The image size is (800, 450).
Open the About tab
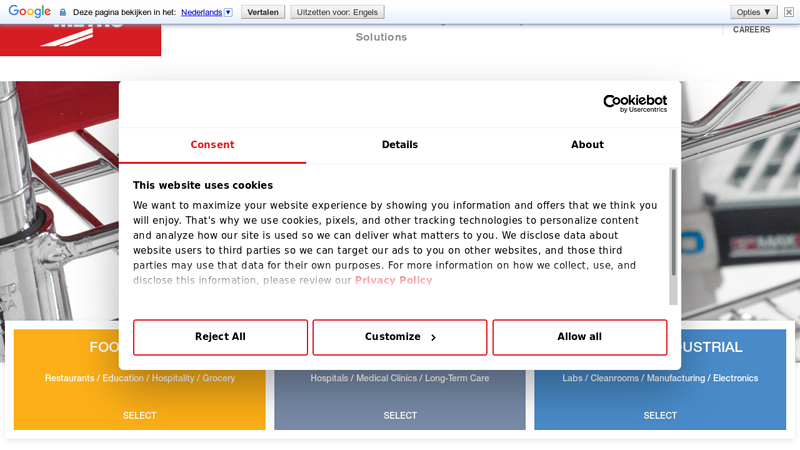coord(587,145)
